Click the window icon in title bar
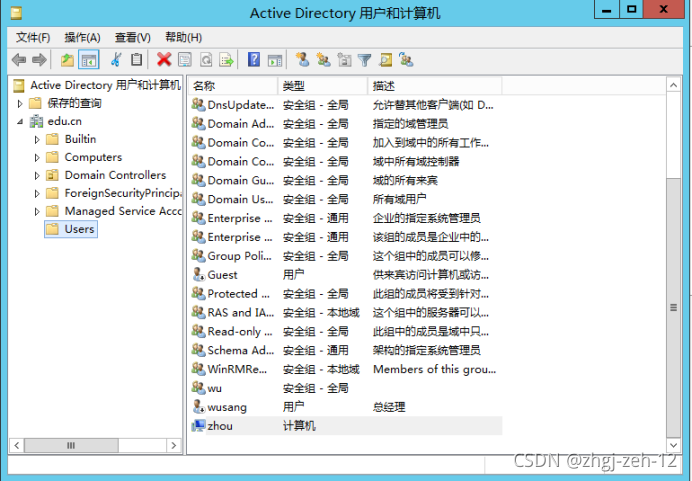Viewport: 692px width, 481px height. pyautogui.click(x=16, y=13)
